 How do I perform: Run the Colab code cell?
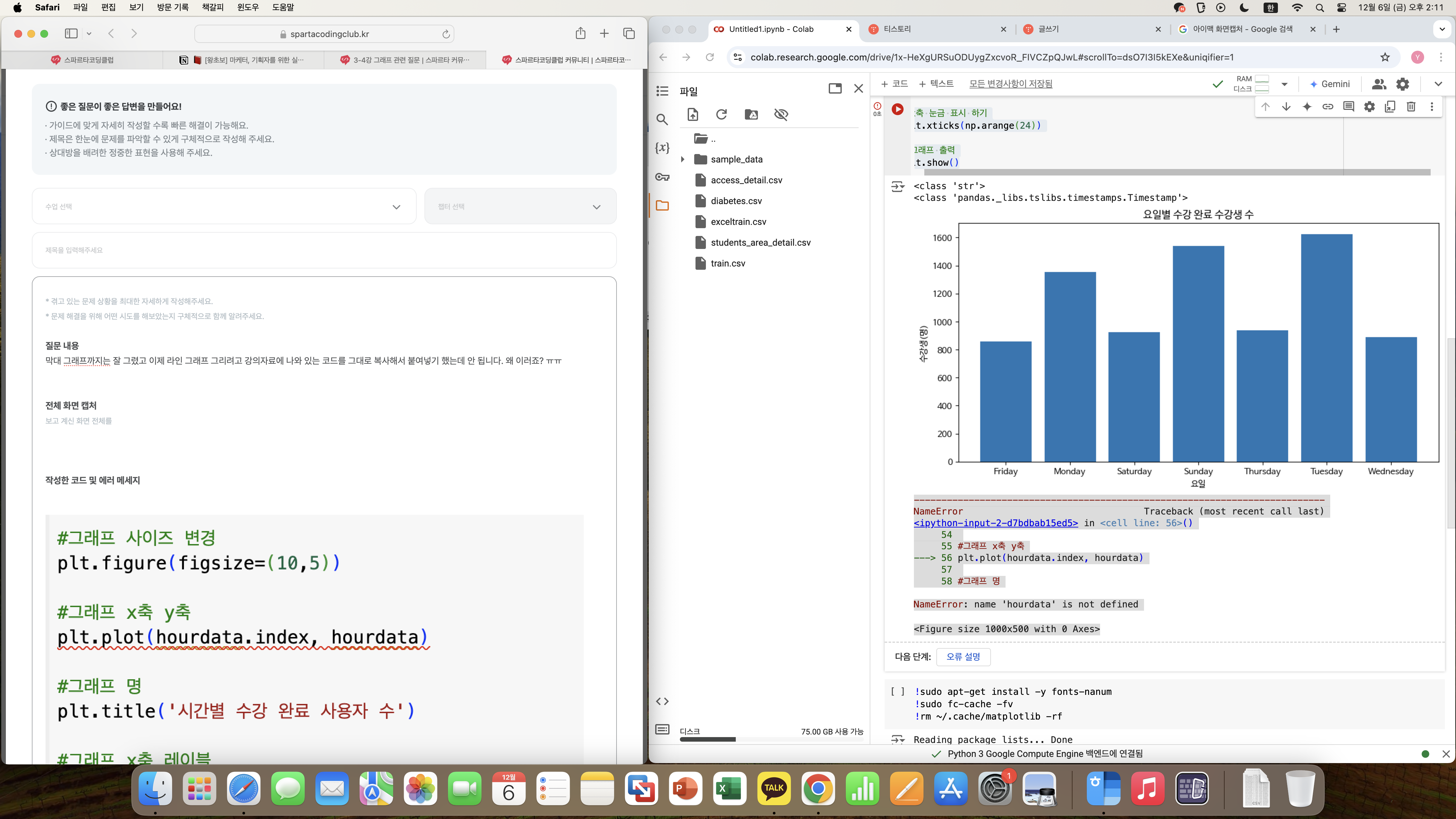[x=897, y=109]
